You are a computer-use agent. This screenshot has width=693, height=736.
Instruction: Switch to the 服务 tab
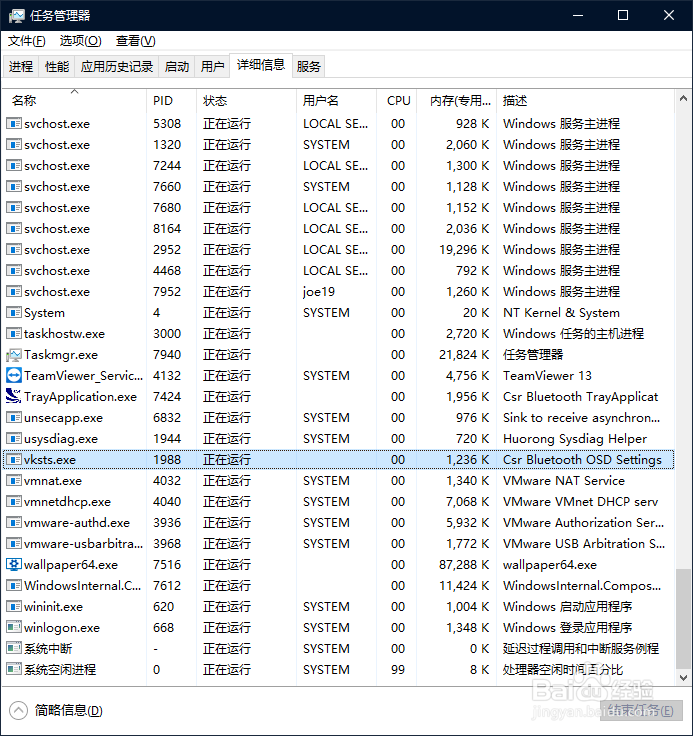308,66
